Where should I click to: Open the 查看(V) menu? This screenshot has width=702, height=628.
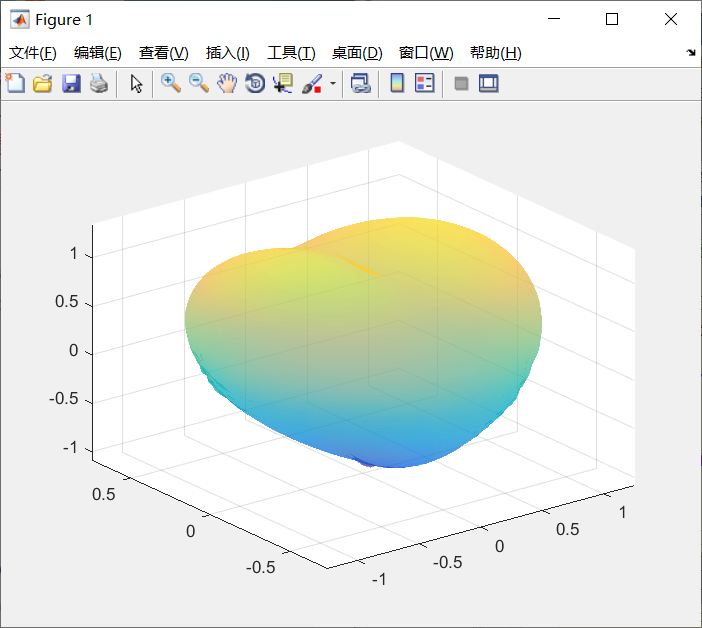[163, 53]
